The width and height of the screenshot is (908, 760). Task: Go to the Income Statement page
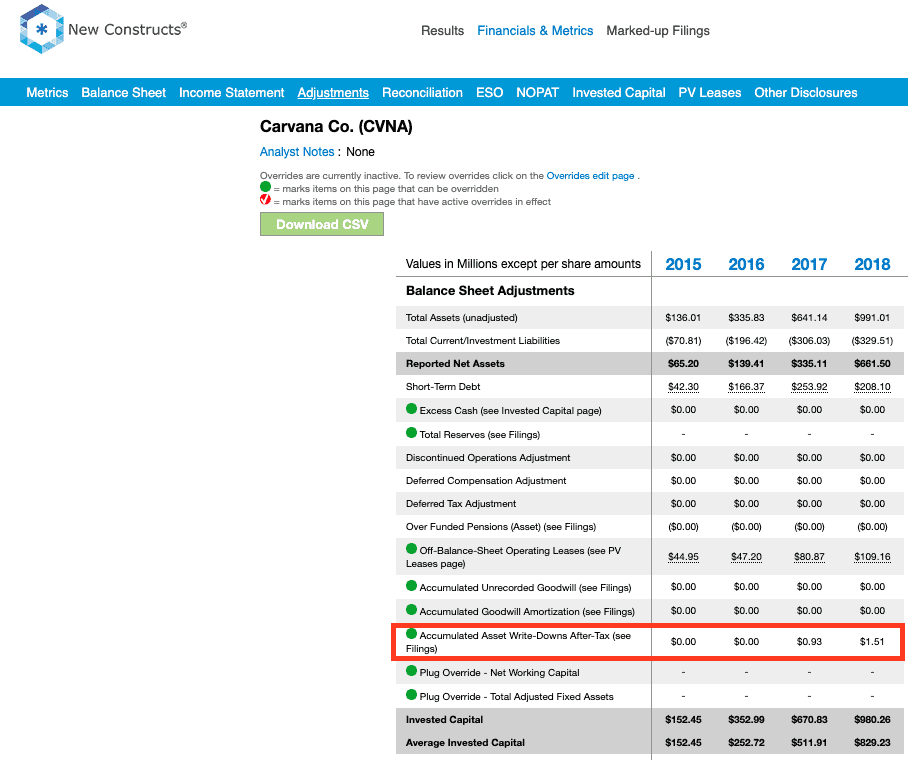point(232,93)
